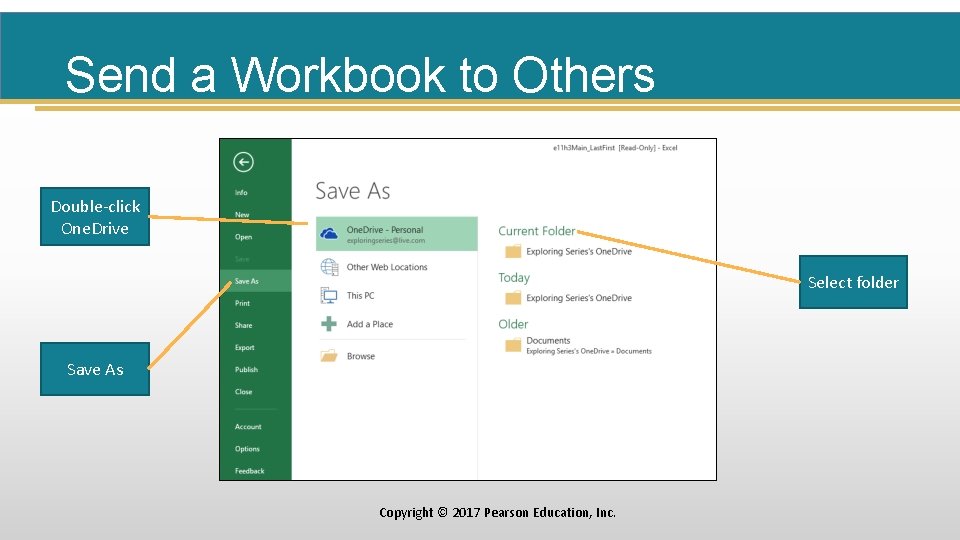960x540 pixels.
Task: Click the Documents folder icon under Older
Action: click(x=513, y=345)
